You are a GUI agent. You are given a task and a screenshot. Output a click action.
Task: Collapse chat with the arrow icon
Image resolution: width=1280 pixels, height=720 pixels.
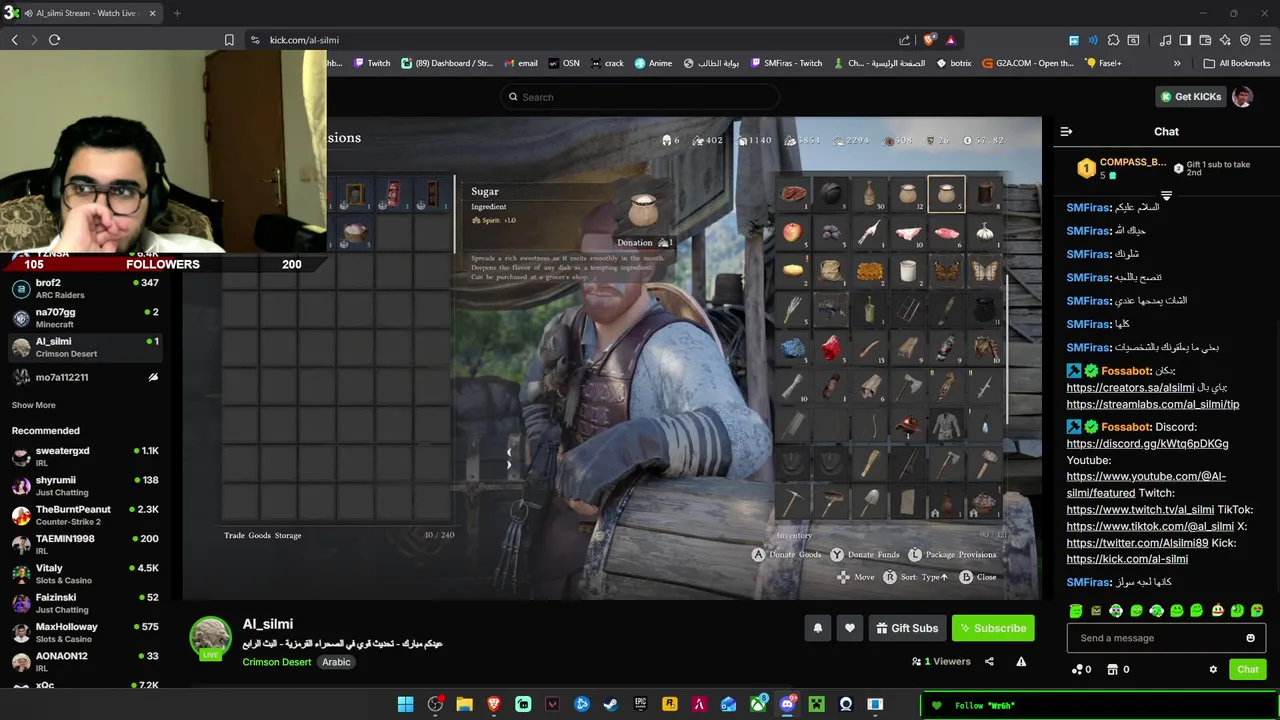(1066, 131)
